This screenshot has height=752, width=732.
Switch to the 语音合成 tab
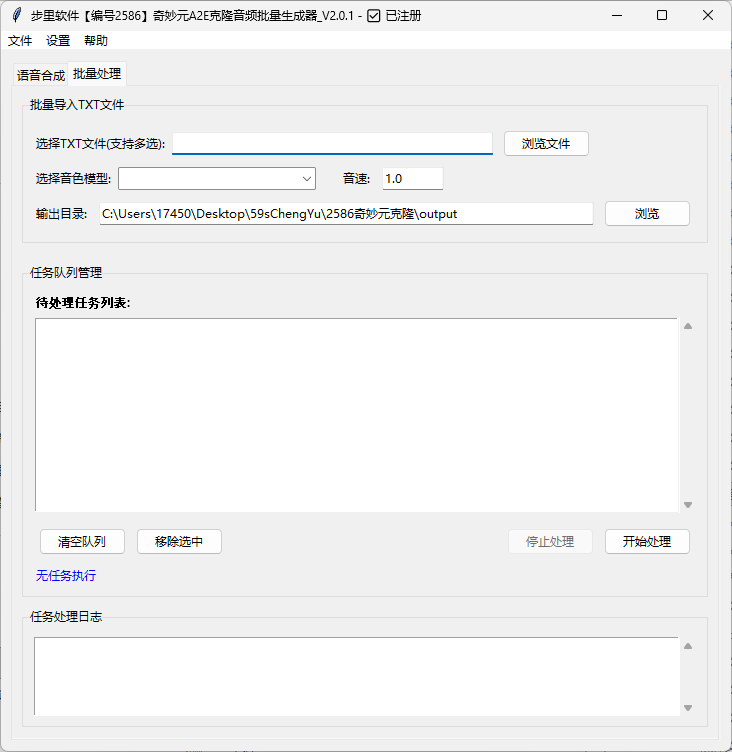pos(40,75)
